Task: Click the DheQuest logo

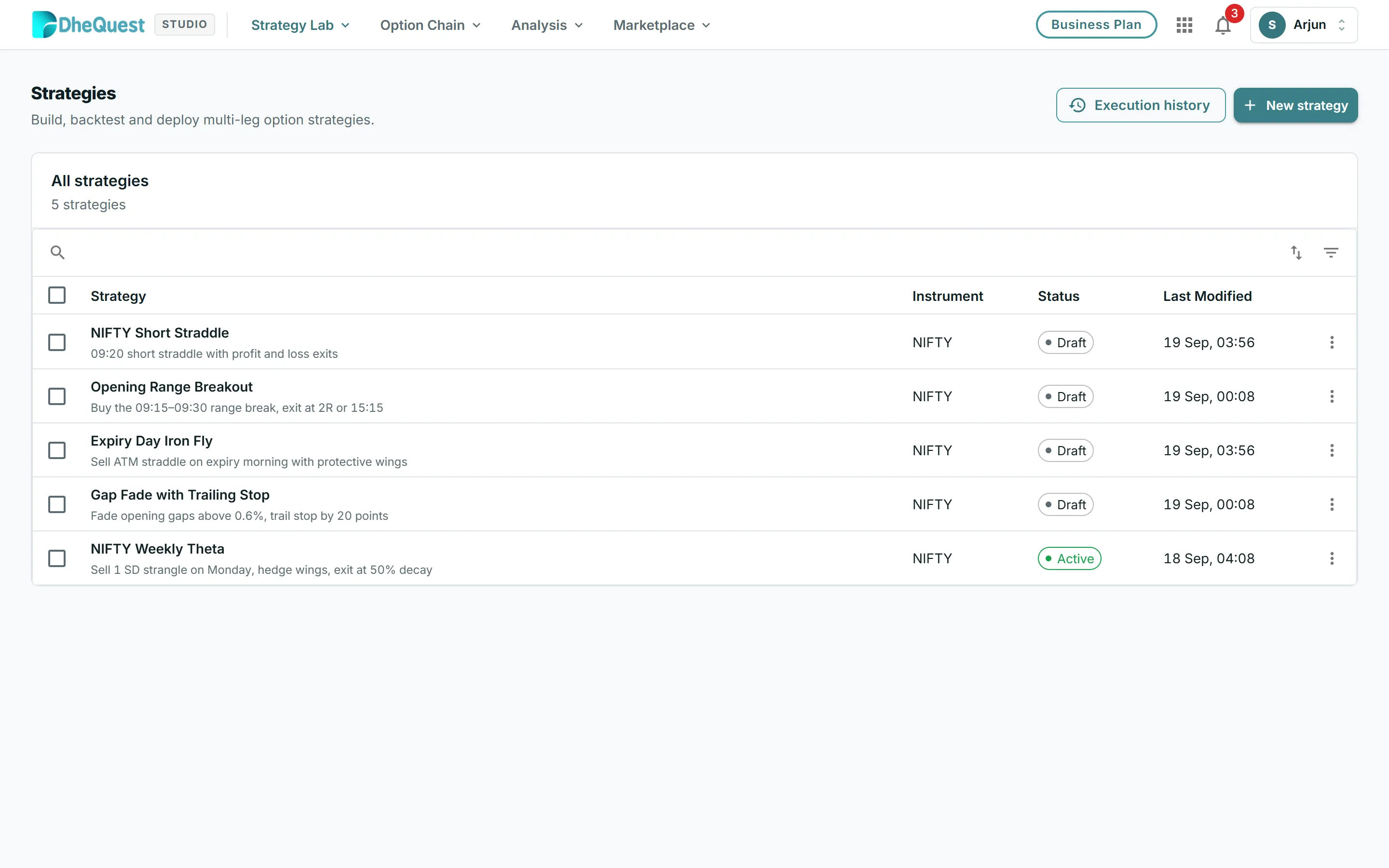Action: 88,25
